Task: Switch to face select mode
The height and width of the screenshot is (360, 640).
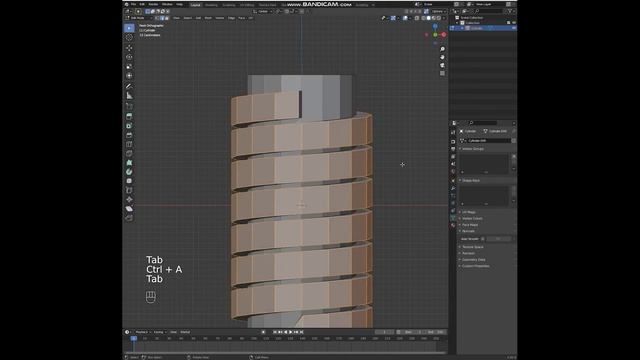Action: point(167,18)
